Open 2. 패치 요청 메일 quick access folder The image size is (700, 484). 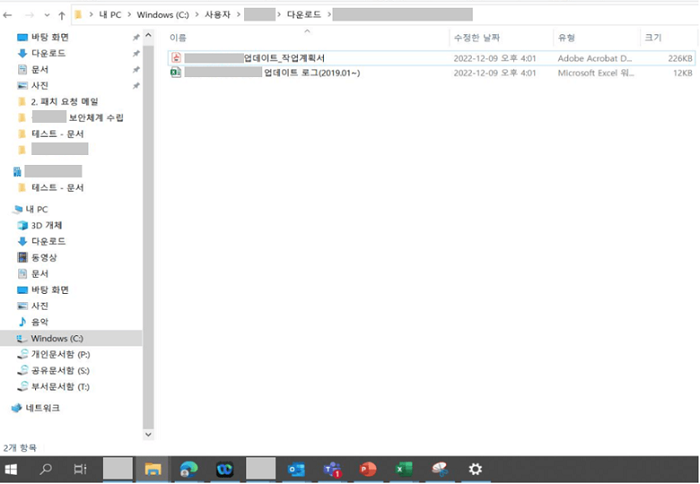[64, 102]
